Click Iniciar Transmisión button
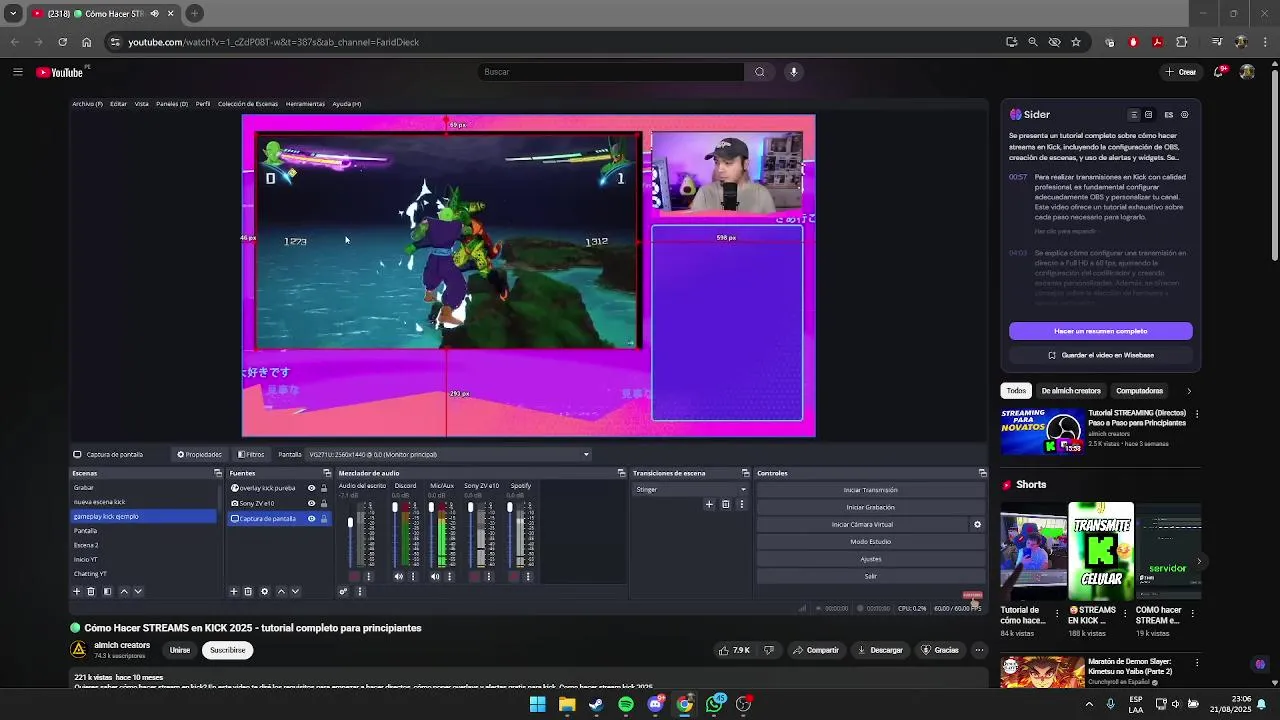Screen dimensions: 1280x720 click(x=871, y=490)
